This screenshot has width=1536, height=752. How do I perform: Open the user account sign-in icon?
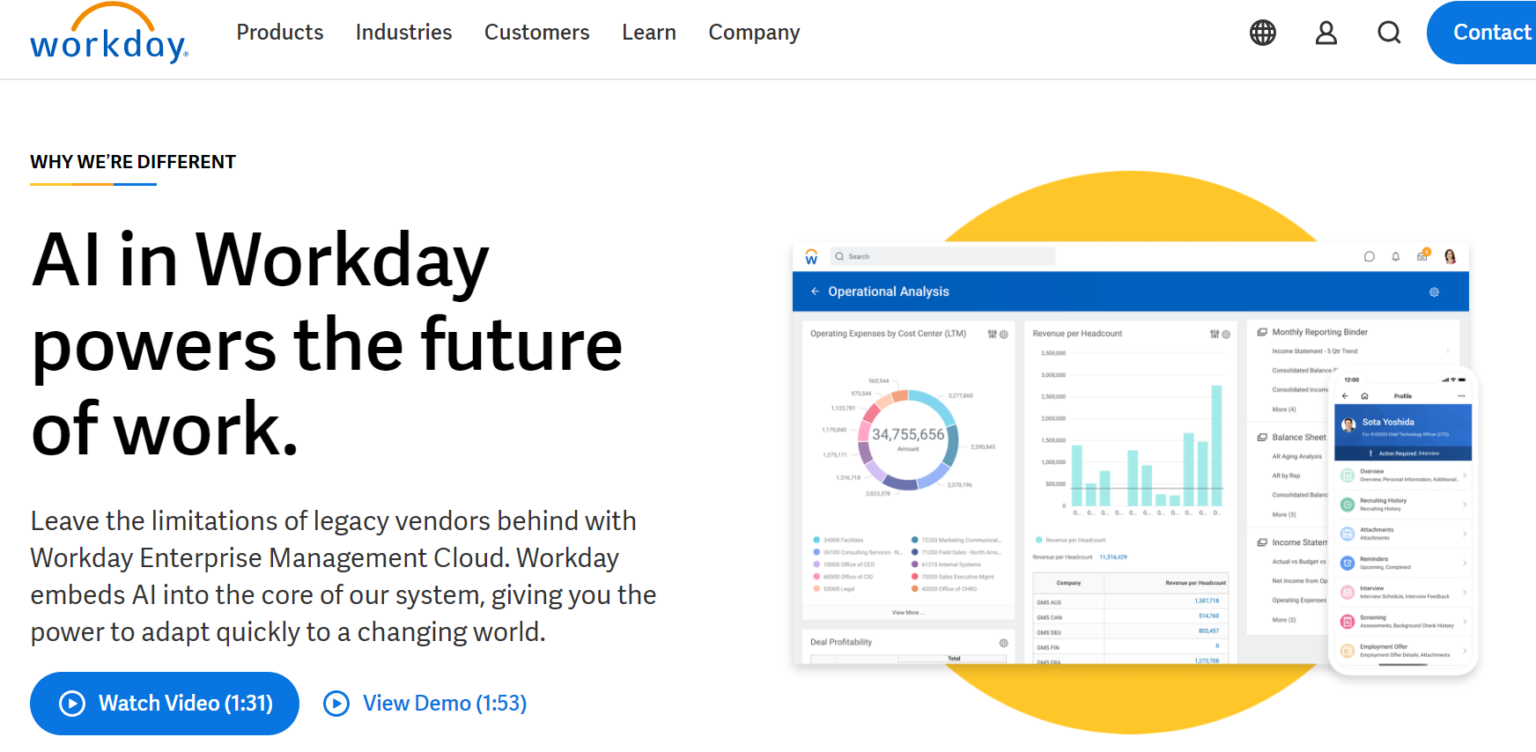pos(1326,33)
